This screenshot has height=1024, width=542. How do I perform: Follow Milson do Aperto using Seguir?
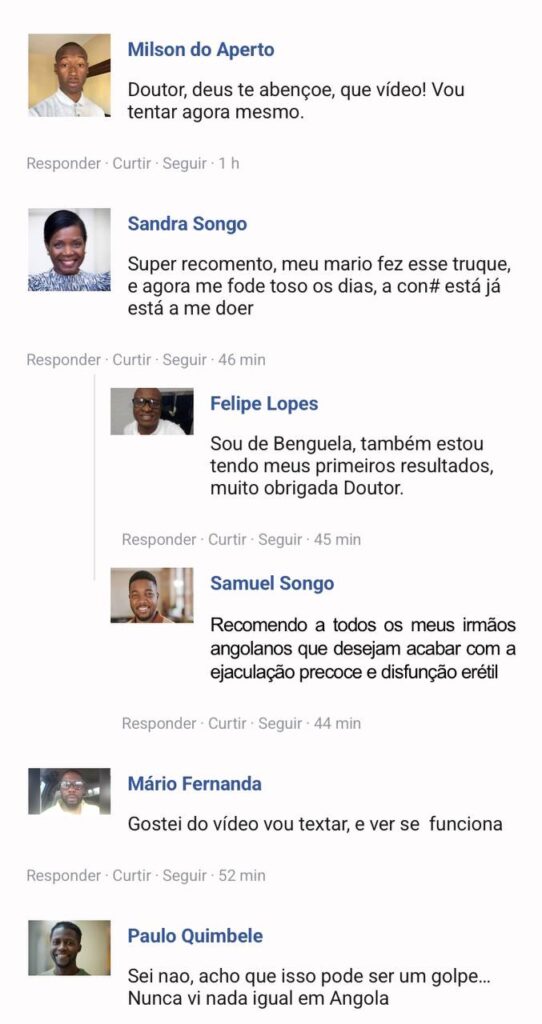185,163
